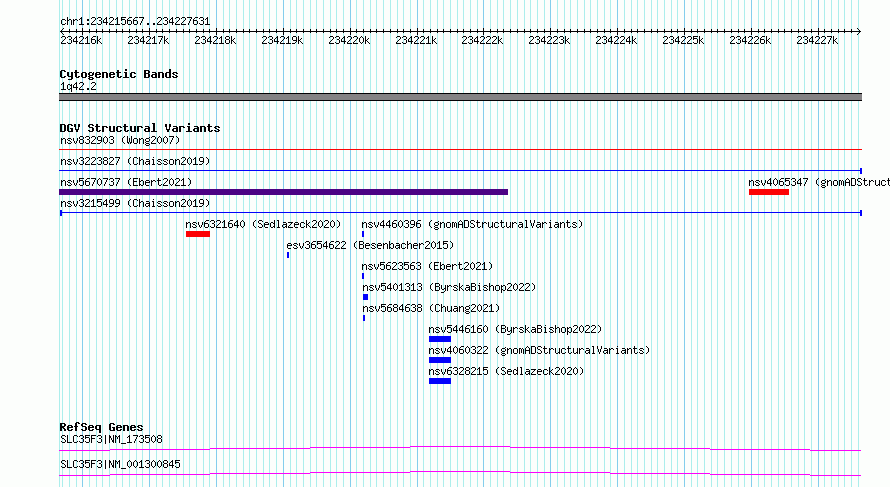Click the esv3654622 (Besenbacher2015) label

(x=370, y=245)
